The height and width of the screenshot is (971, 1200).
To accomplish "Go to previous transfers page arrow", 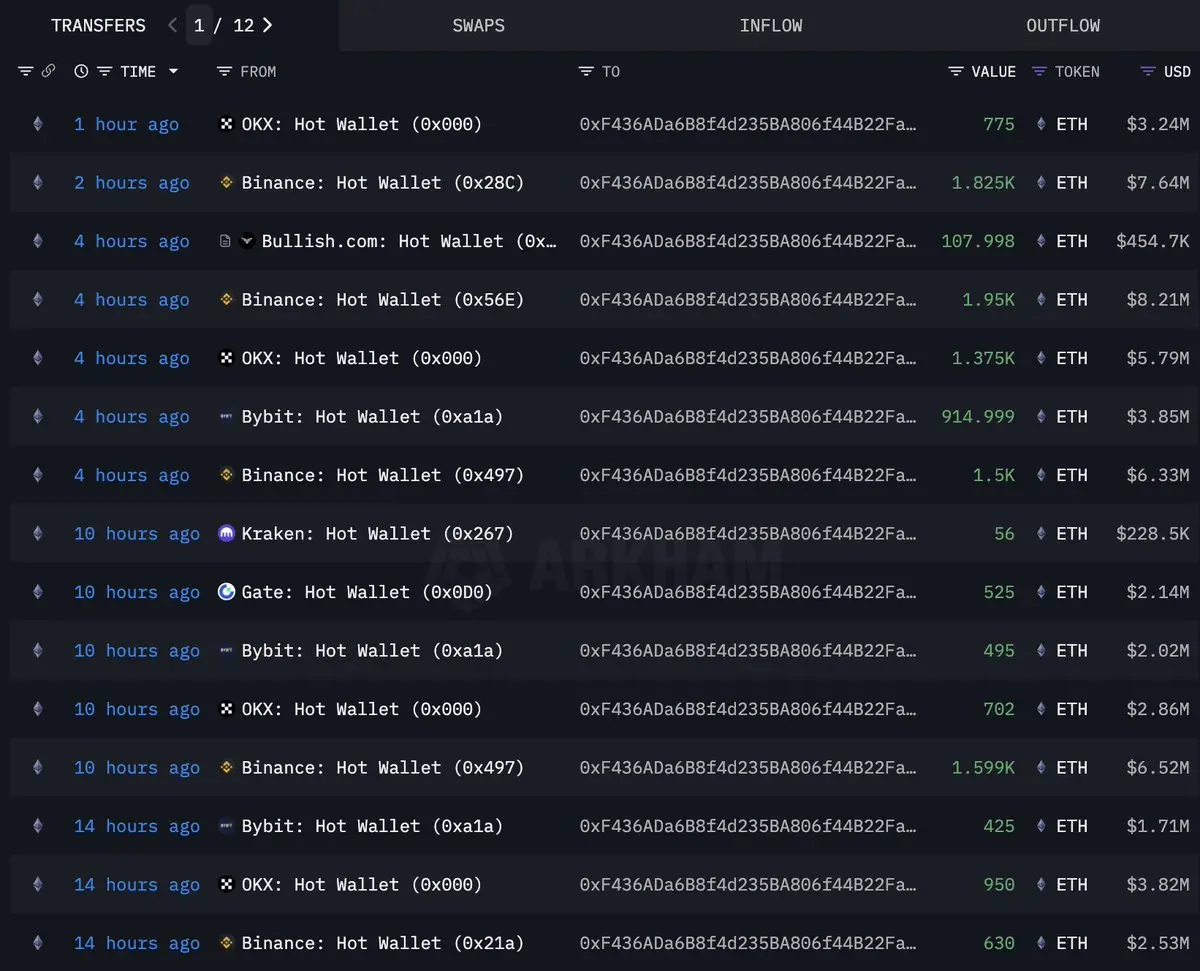I will 173,25.
